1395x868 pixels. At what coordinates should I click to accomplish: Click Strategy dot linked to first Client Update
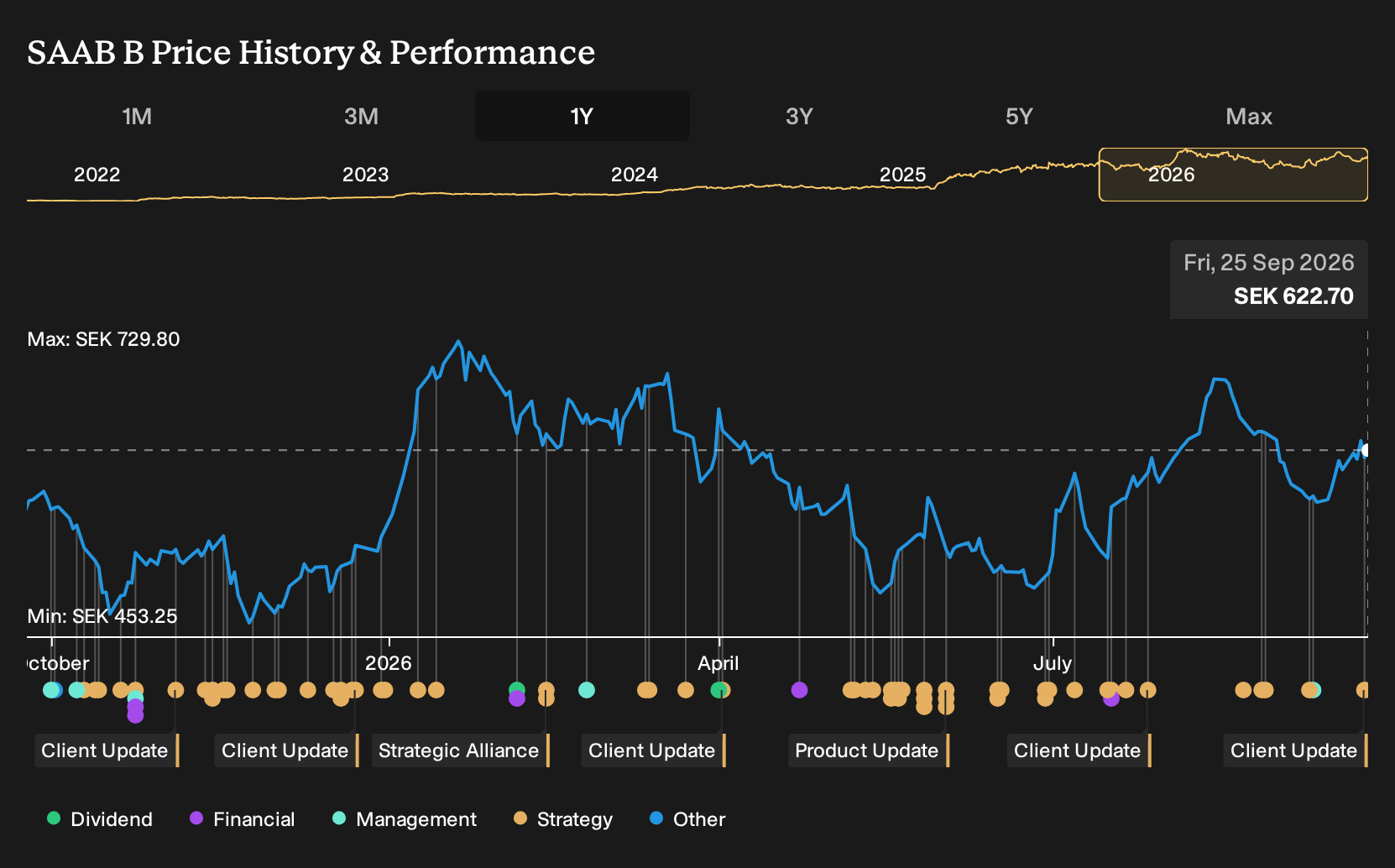175,690
